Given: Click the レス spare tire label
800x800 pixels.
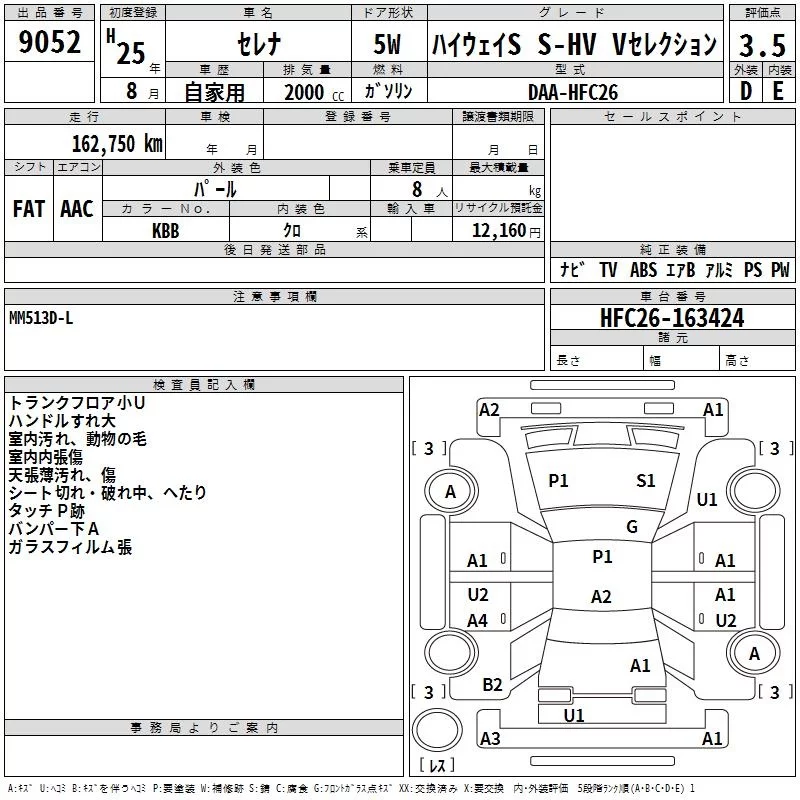Looking at the screenshot, I should [x=437, y=765].
